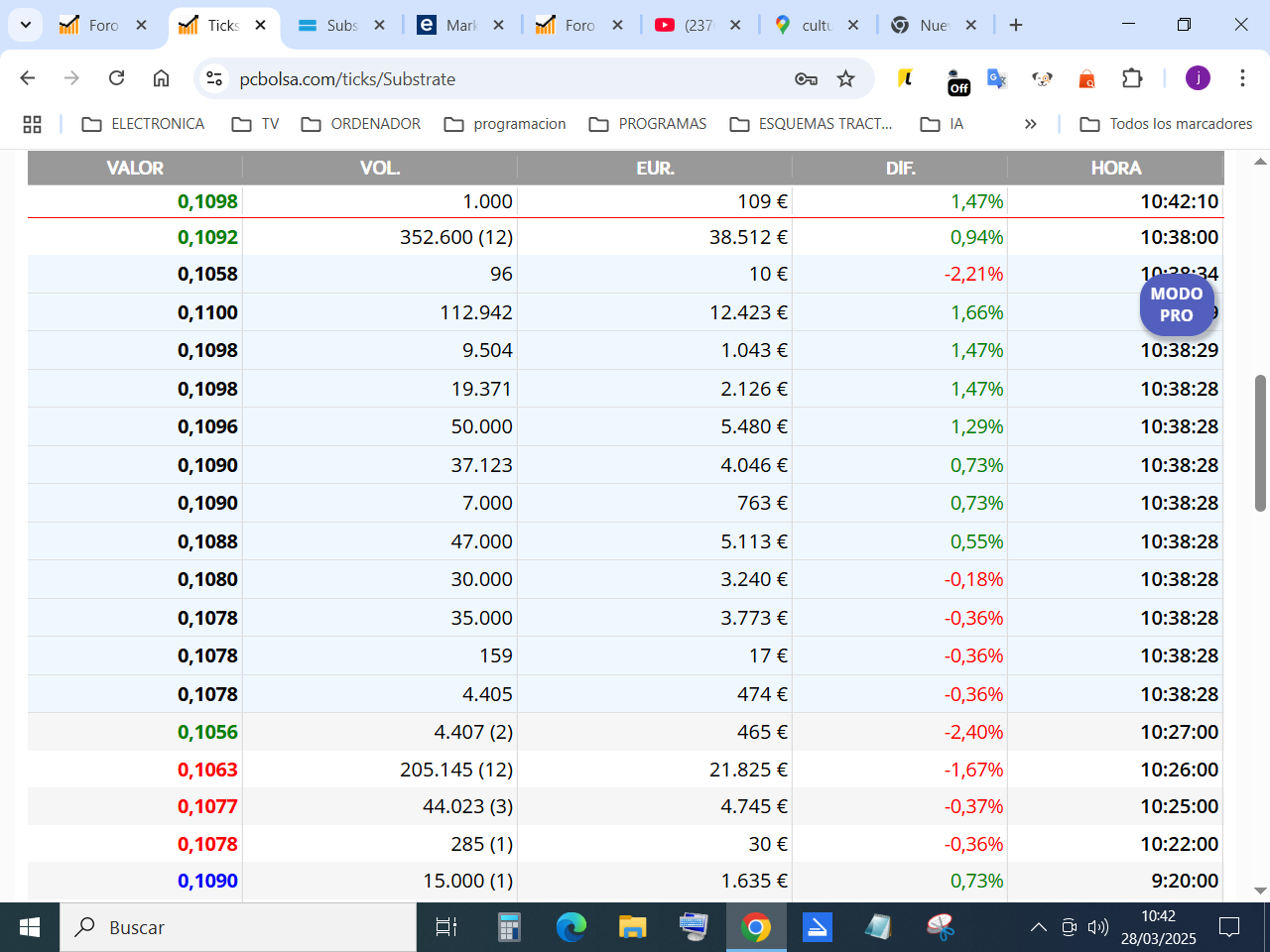This screenshot has width=1270, height=952.
Task: Reload the page with the refresh icon
Action: (x=116, y=78)
